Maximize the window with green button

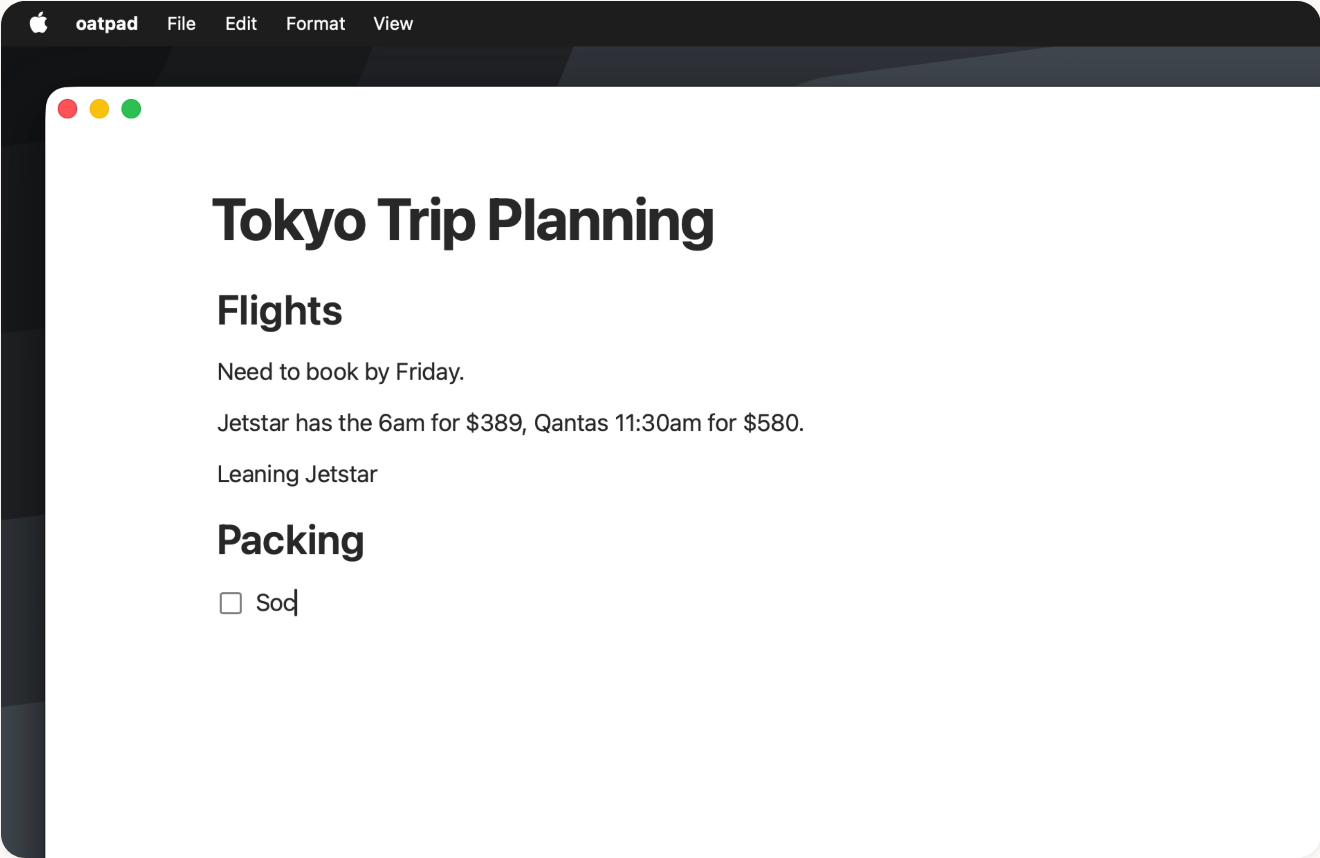click(131, 109)
